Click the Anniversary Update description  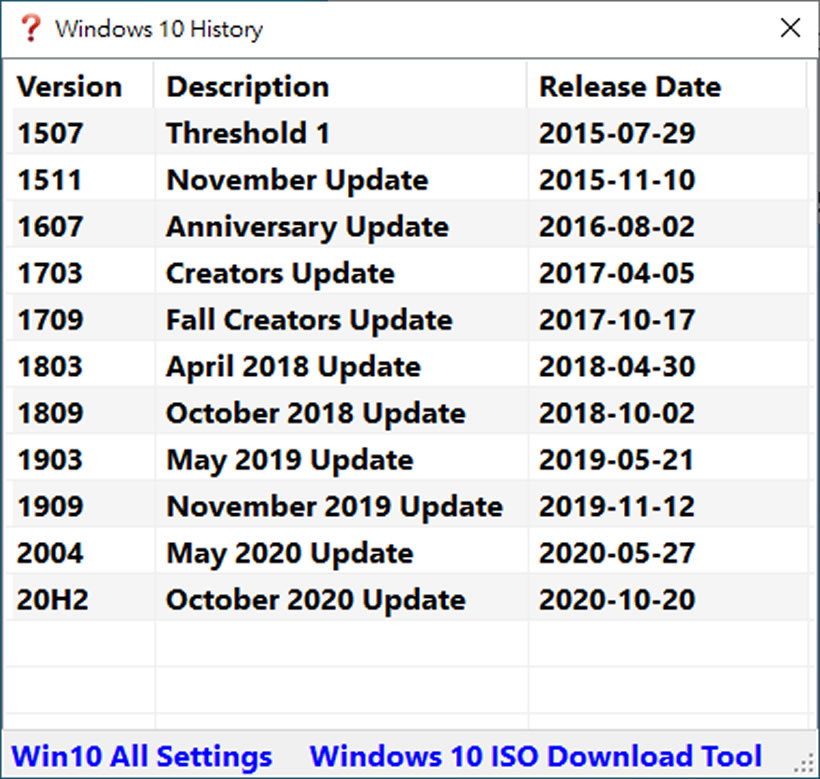[307, 226]
